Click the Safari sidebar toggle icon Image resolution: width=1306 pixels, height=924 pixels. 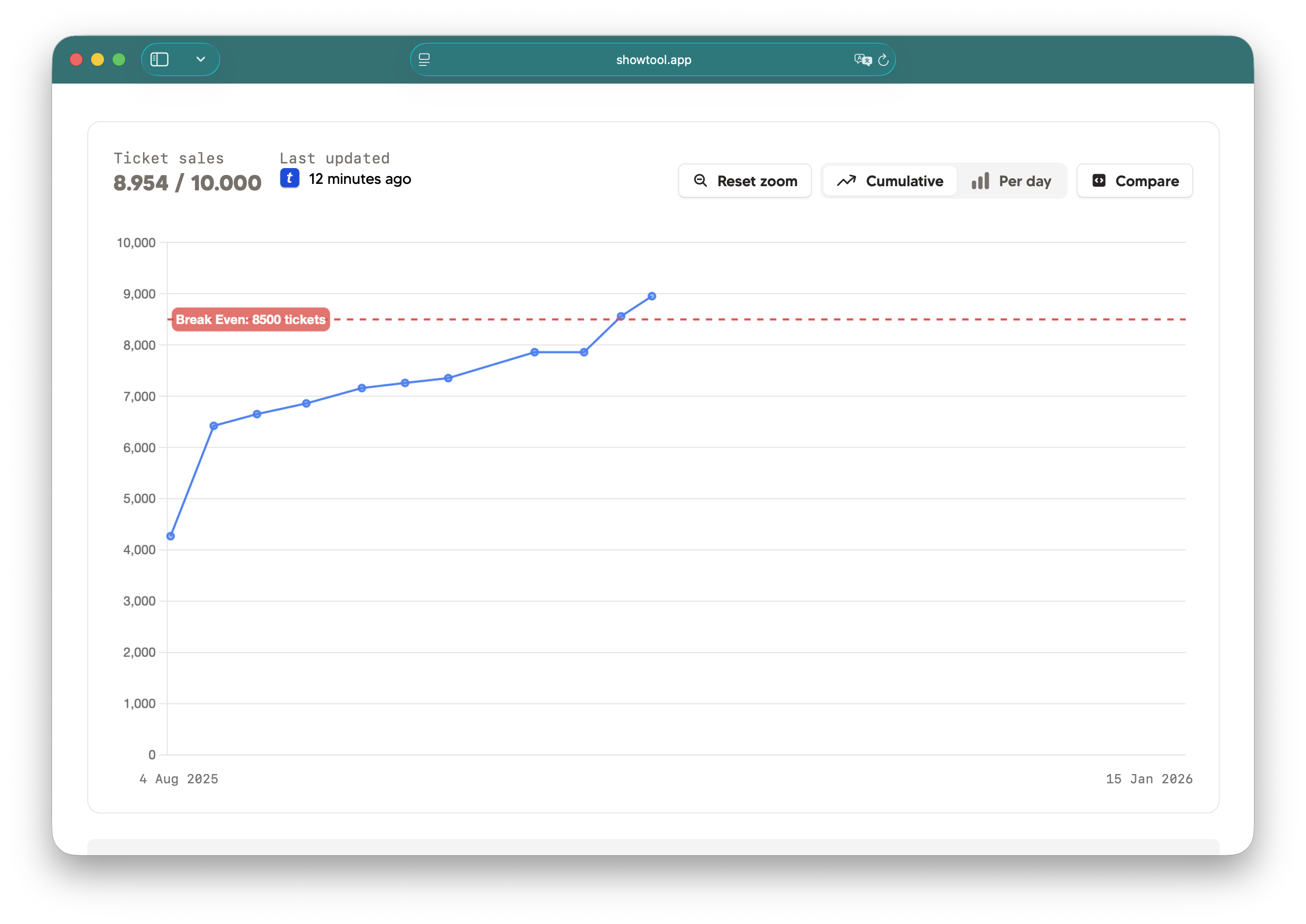pyautogui.click(x=159, y=60)
